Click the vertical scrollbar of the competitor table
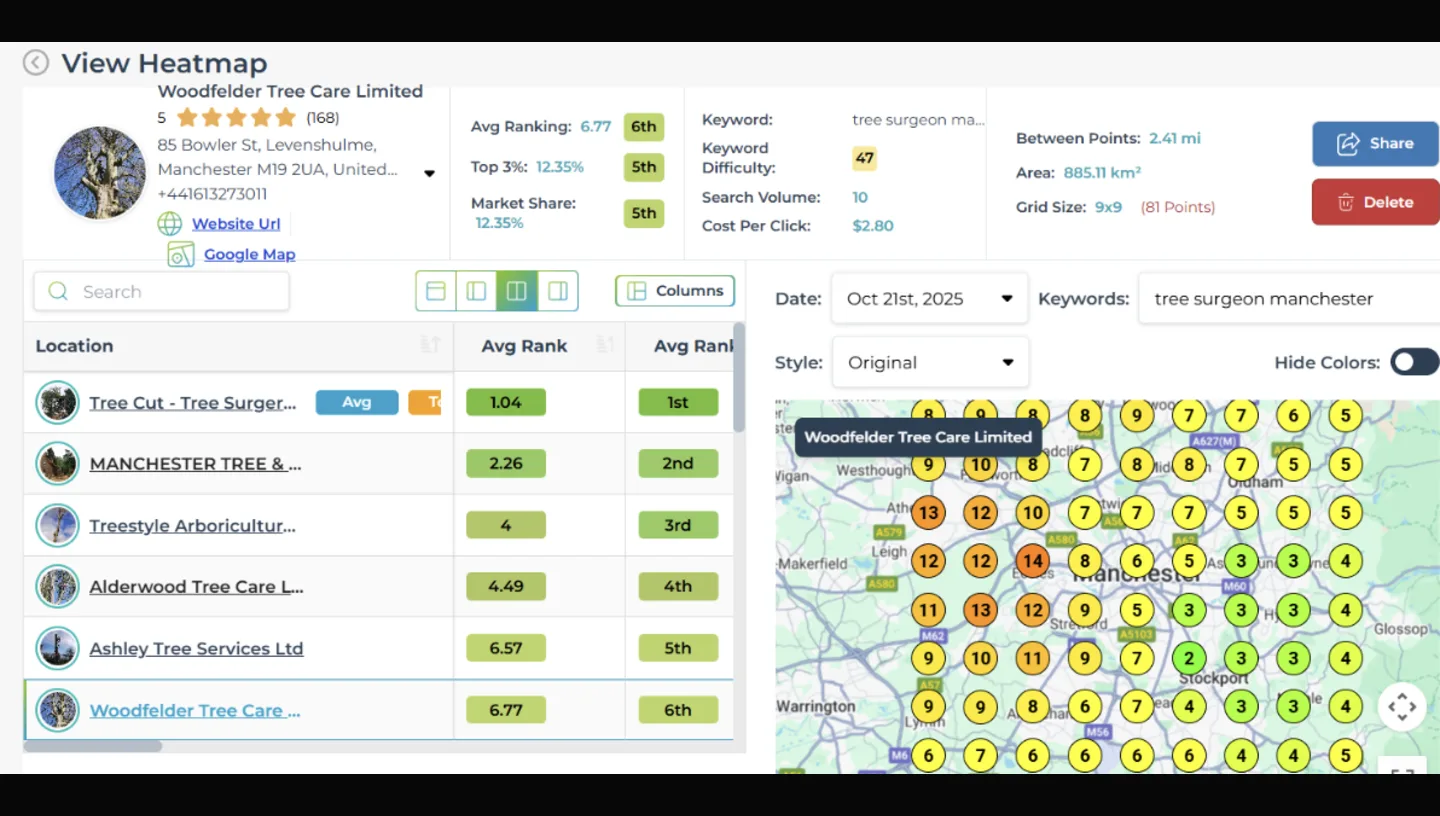 click(739, 378)
